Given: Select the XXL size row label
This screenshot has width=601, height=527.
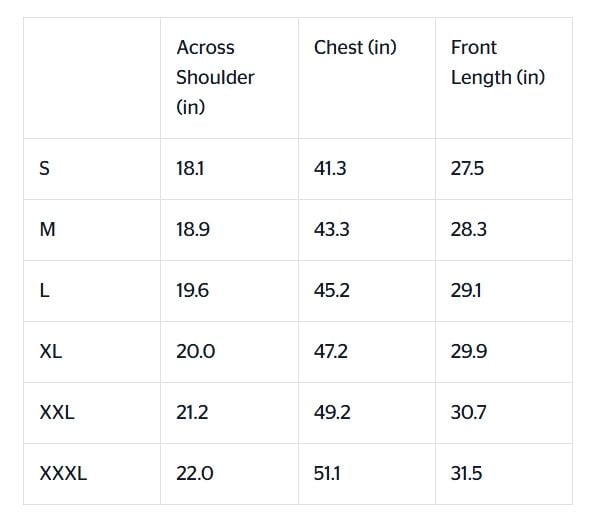Looking at the screenshot, I should coord(57,412).
